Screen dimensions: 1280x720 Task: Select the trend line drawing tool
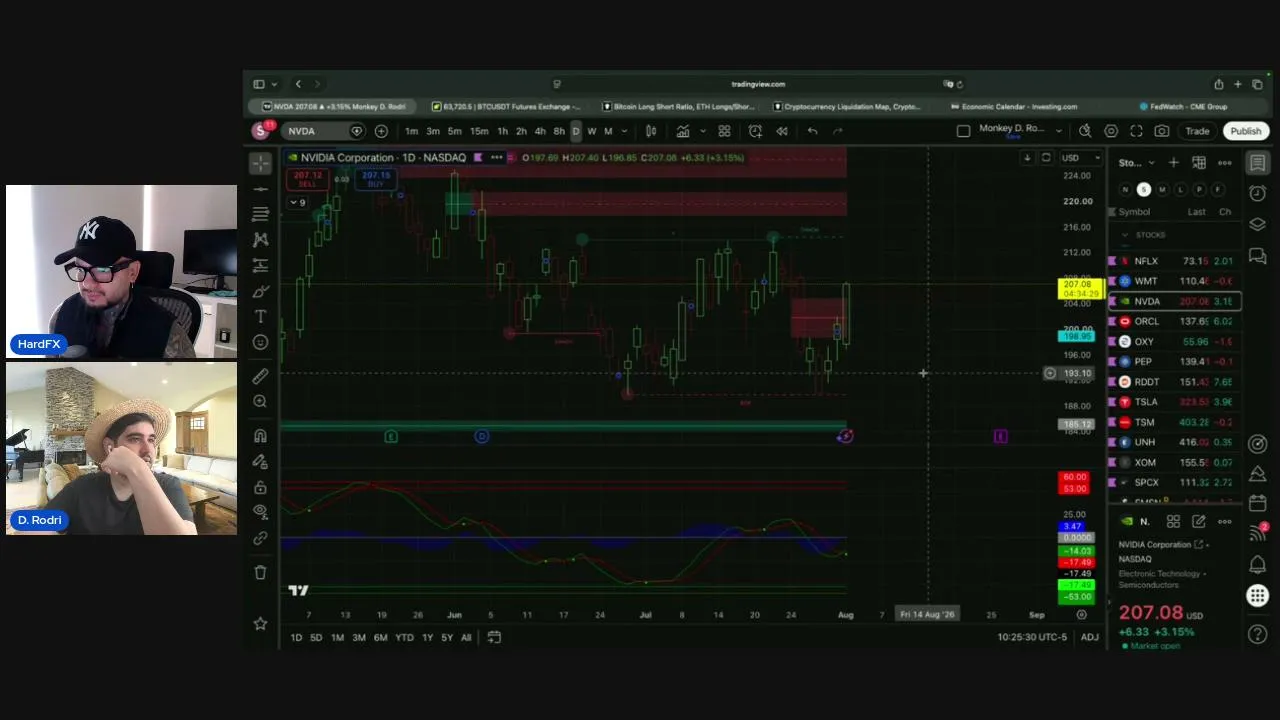click(x=261, y=189)
